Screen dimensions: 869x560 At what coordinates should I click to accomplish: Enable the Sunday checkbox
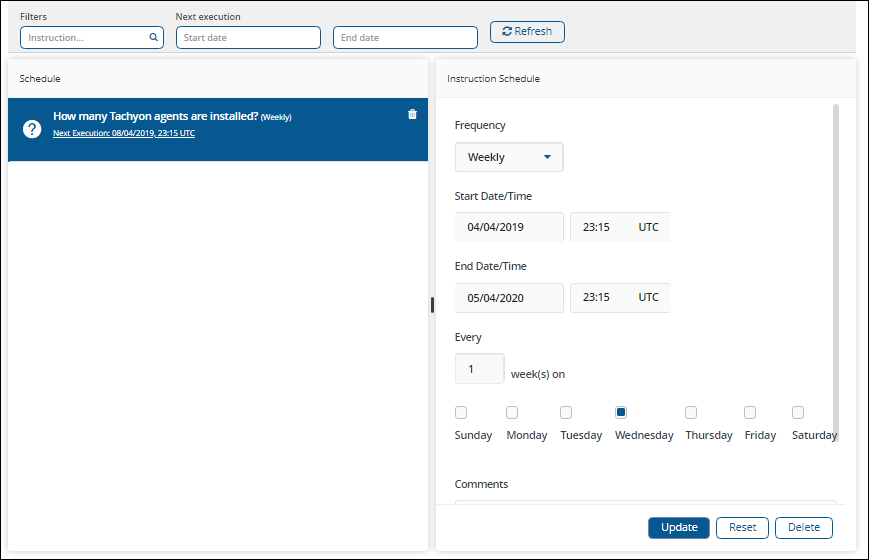(x=461, y=412)
